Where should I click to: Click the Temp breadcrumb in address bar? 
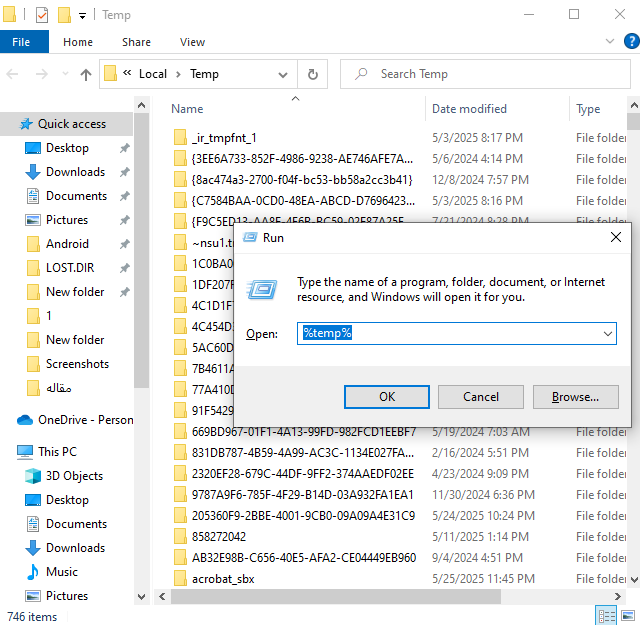(x=204, y=74)
